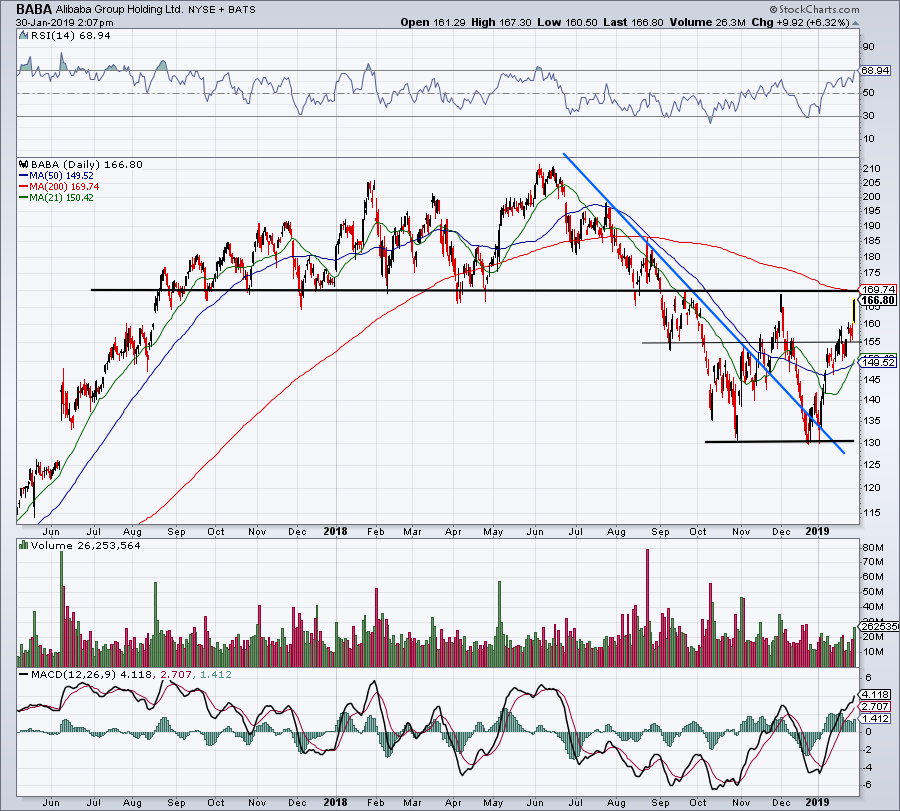Screen dimensions: 900x811
Task: Click the 2018 label on MACD panel date axis
Action: [335, 802]
